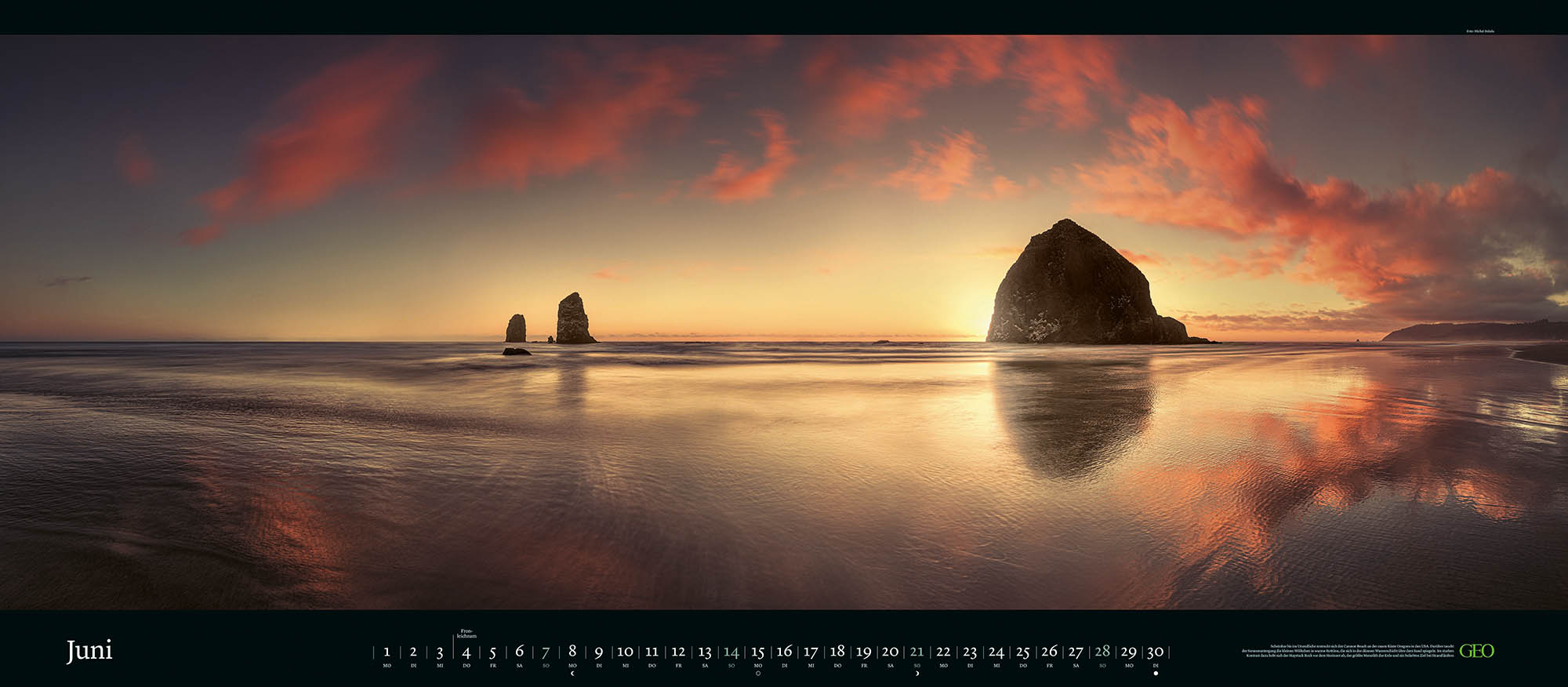Click the Fronleichnam holiday label

[x=467, y=634]
